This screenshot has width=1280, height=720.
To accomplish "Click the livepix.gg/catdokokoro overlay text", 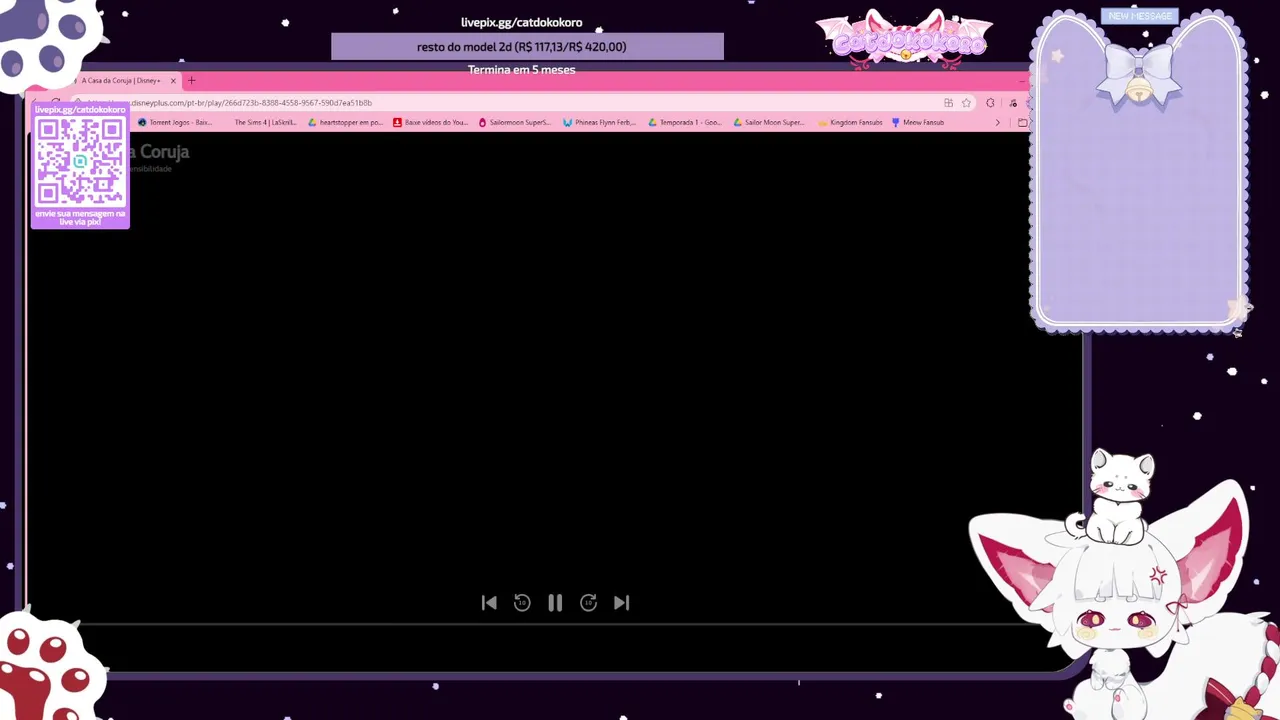I will (x=521, y=22).
